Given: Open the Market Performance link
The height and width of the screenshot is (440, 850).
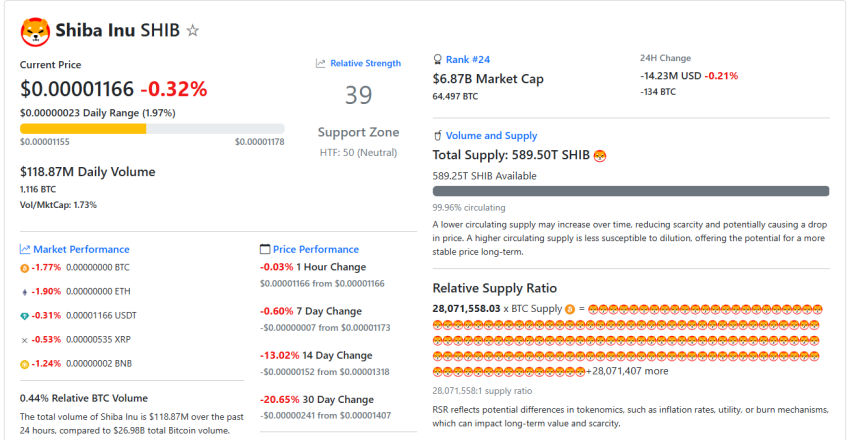Looking at the screenshot, I should pos(81,249).
